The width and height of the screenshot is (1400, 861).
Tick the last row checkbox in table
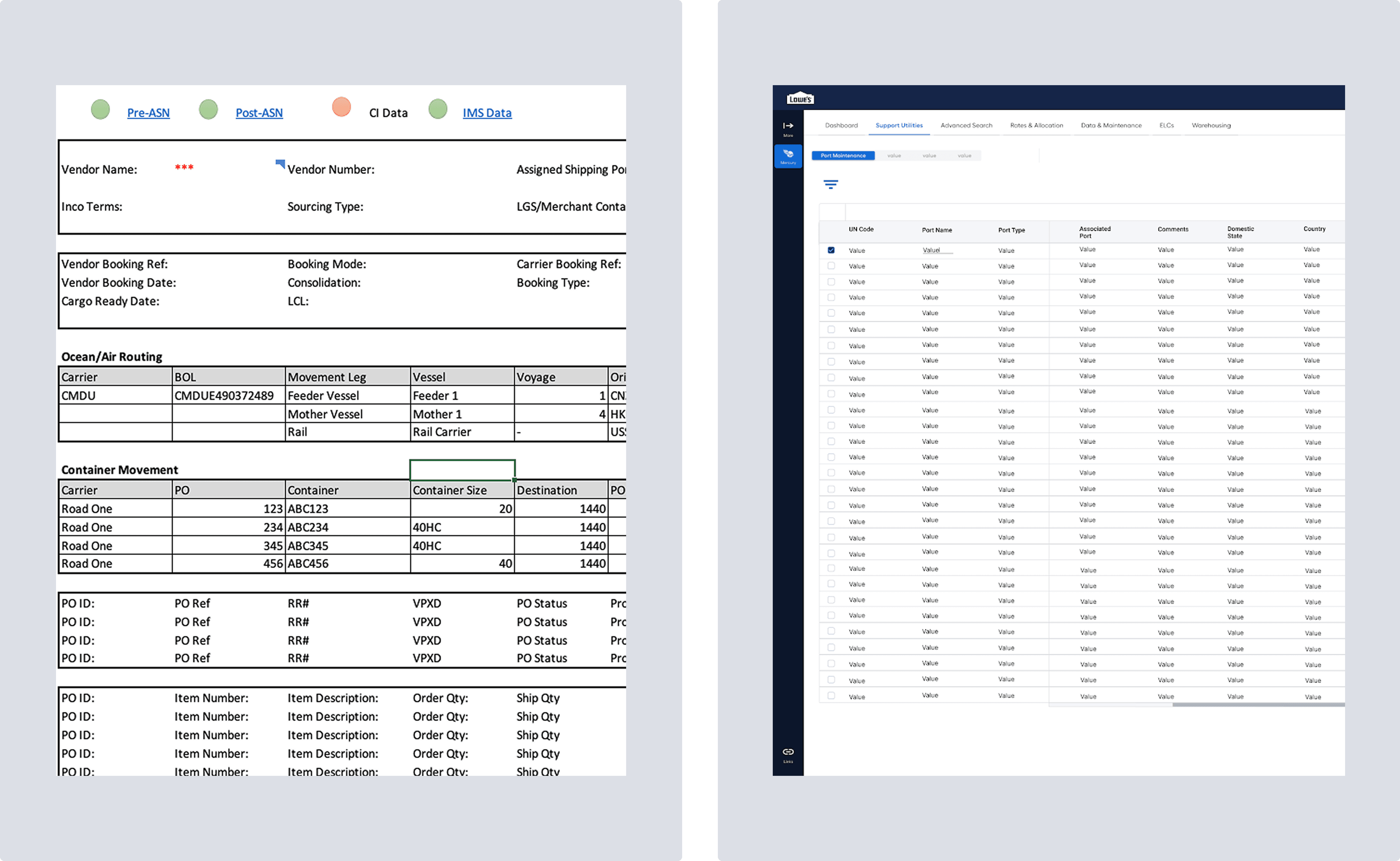point(831,696)
